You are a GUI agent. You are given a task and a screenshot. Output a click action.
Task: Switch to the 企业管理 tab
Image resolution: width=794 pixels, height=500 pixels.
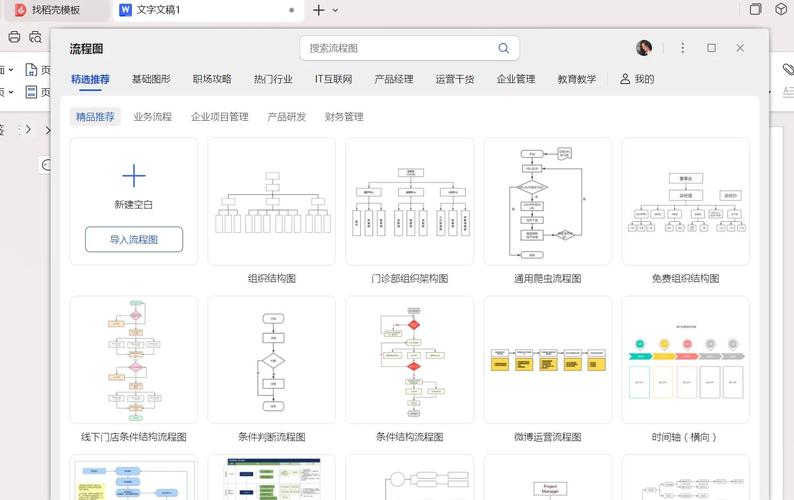click(515, 79)
